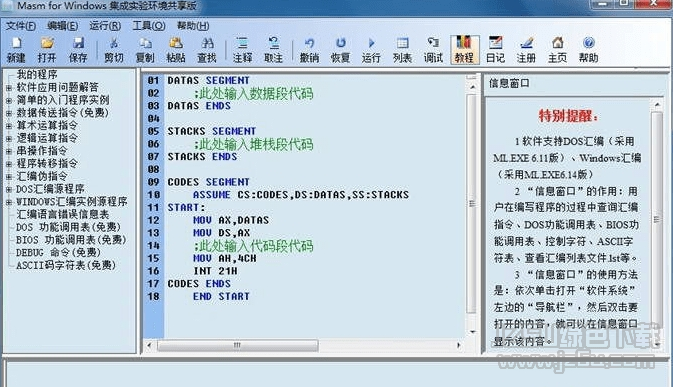Click code line 16 INT 21H
This screenshot has height=387, width=673.
pyautogui.click(x=215, y=271)
